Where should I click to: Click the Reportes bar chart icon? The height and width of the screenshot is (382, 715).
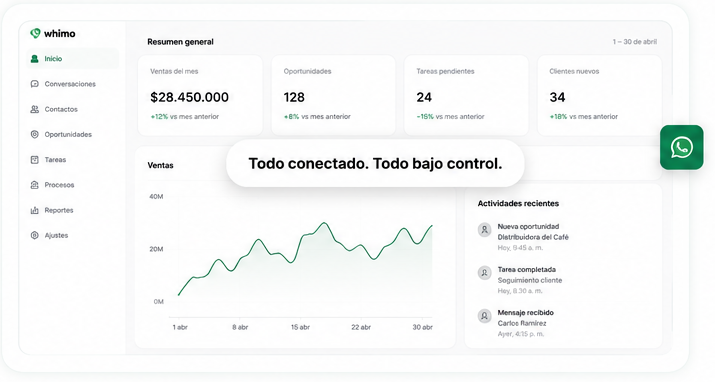coord(34,210)
